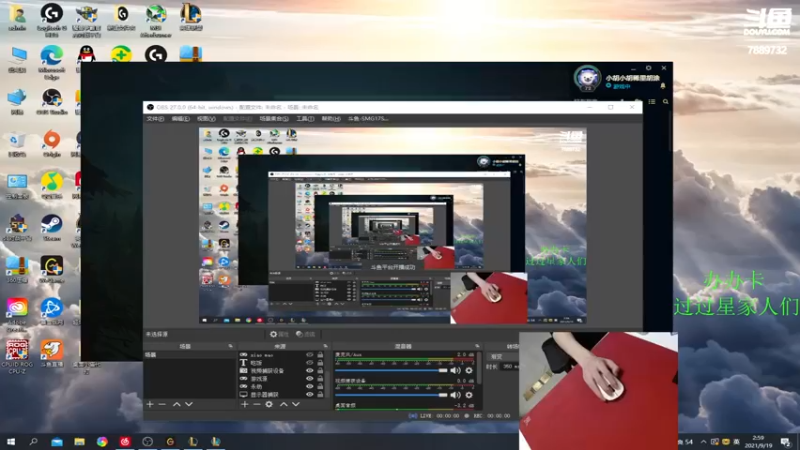Open the View menu in OBS
Image resolution: width=800 pixels, height=450 pixels.
pos(206,118)
